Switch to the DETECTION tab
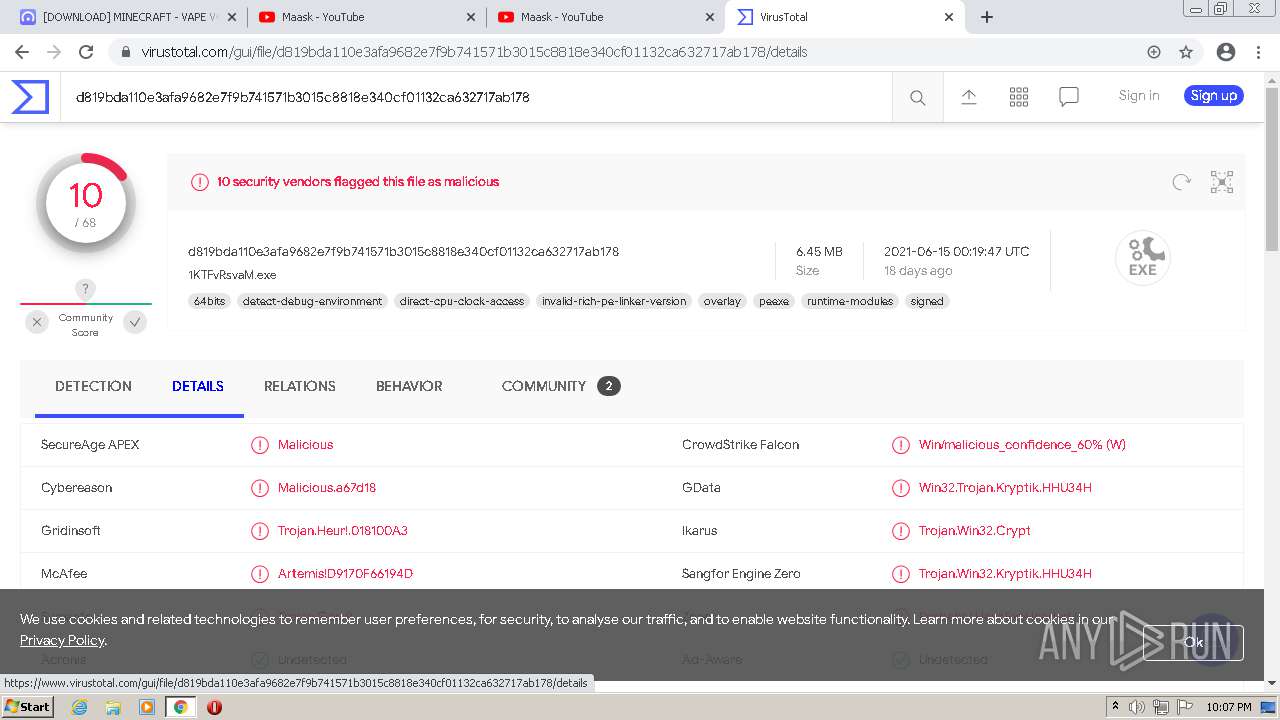 tap(93, 386)
